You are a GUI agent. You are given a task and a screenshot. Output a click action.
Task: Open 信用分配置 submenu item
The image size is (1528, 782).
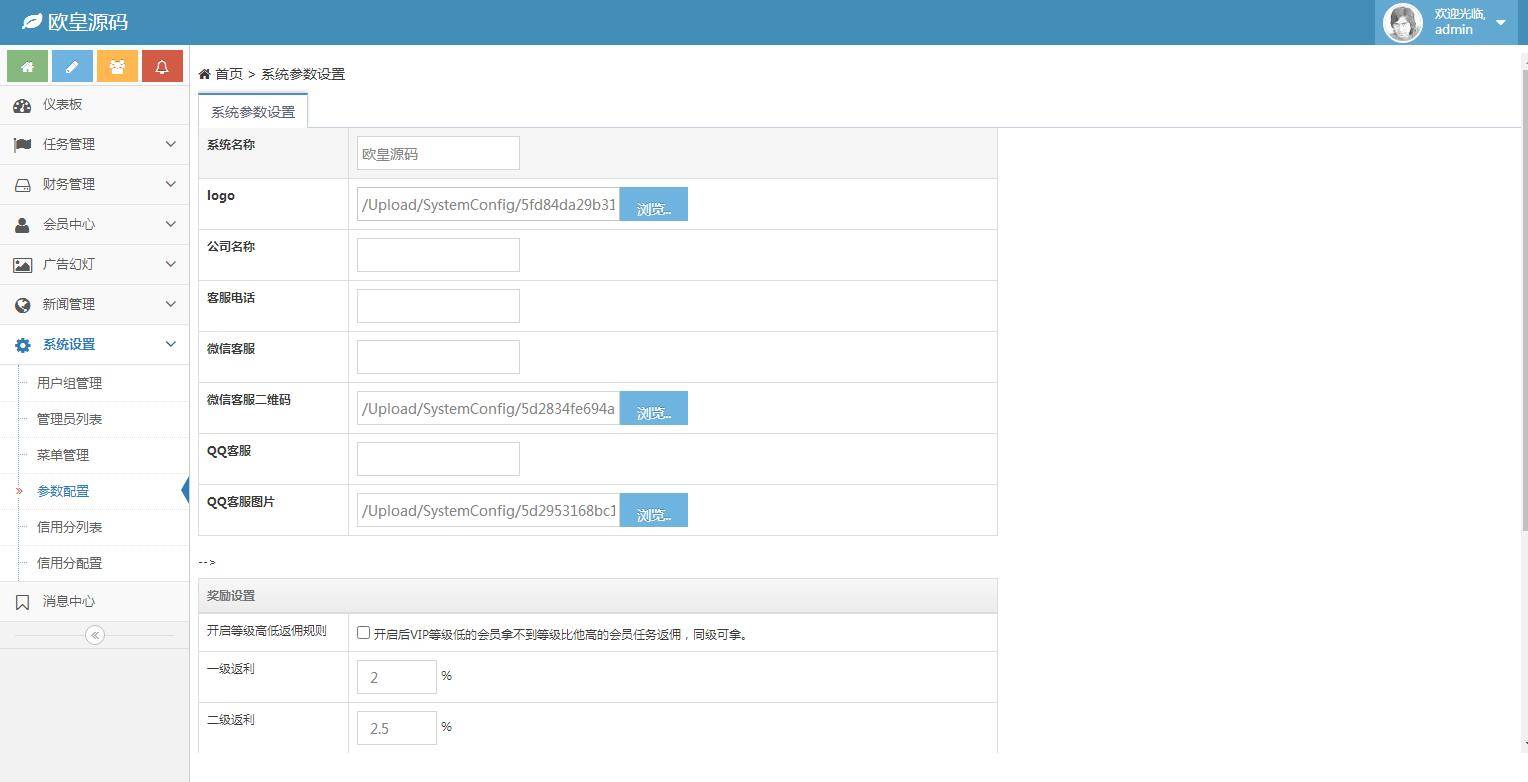coord(69,563)
